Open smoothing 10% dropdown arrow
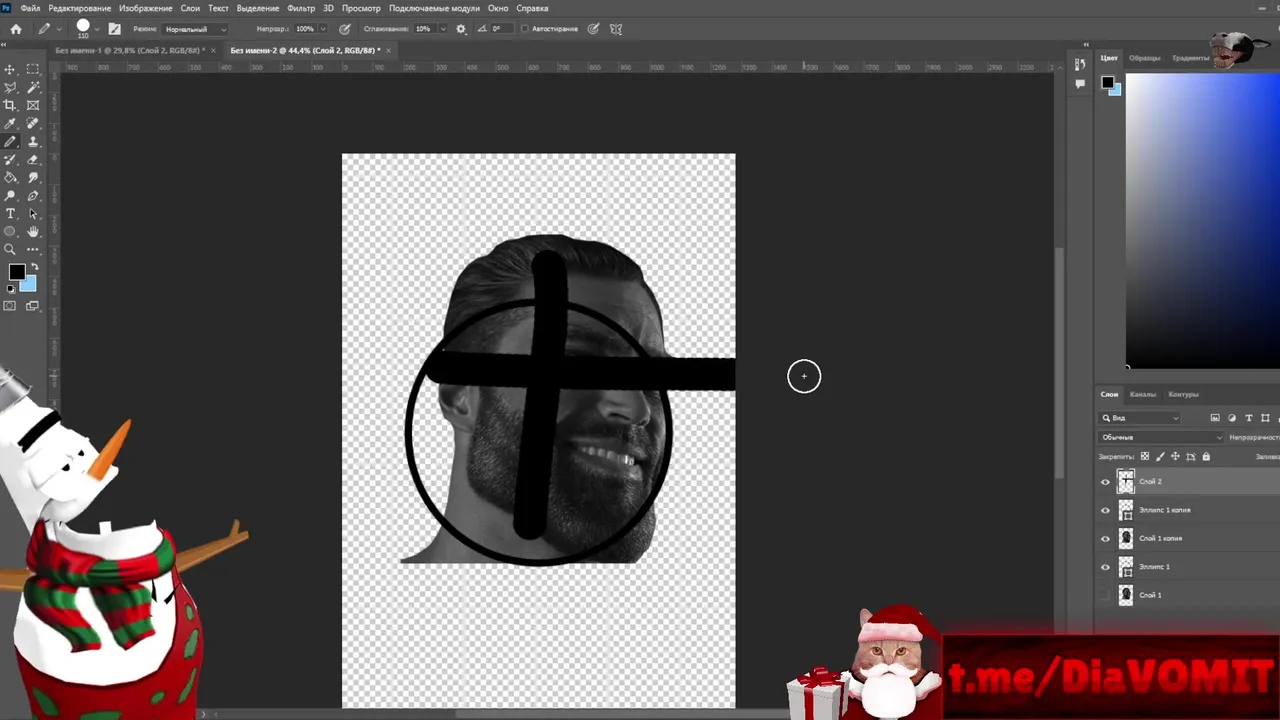 point(443,29)
